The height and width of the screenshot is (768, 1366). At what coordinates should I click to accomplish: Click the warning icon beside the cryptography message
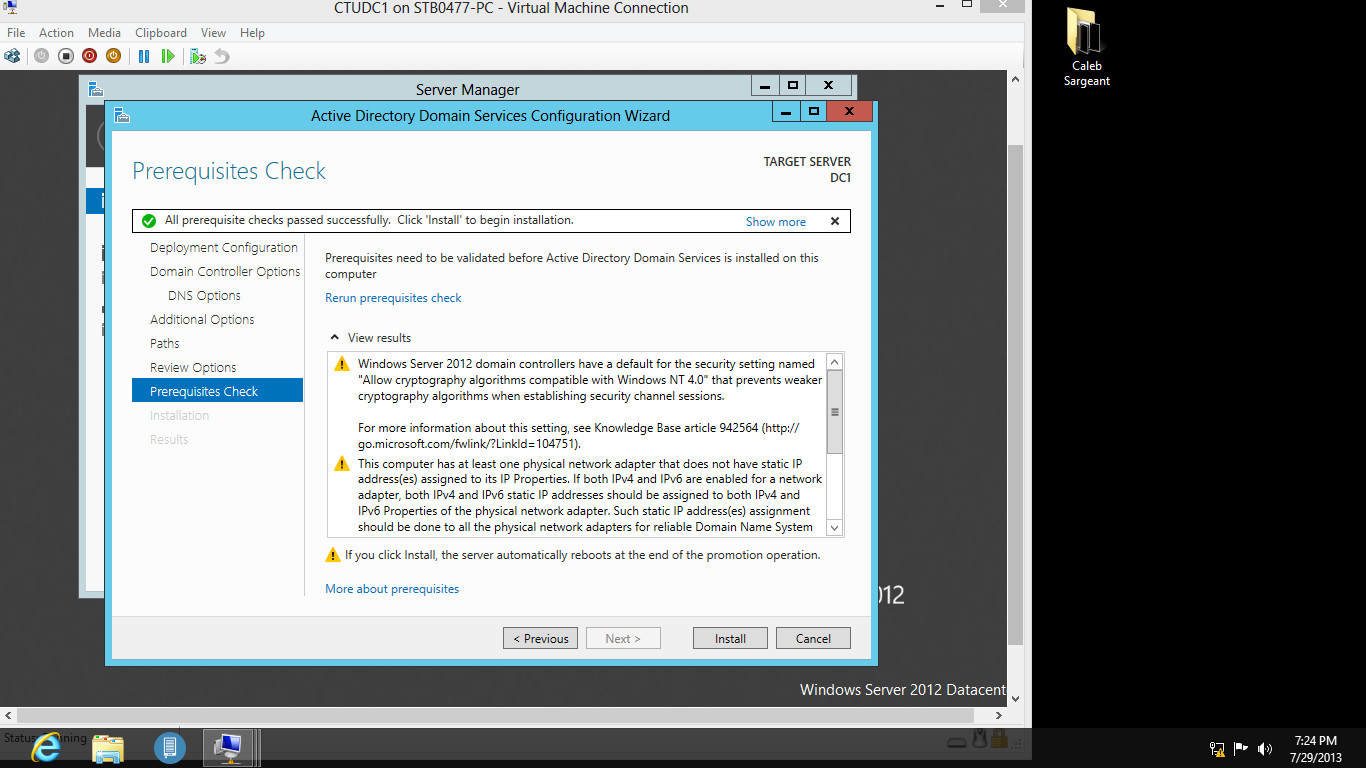(342, 364)
